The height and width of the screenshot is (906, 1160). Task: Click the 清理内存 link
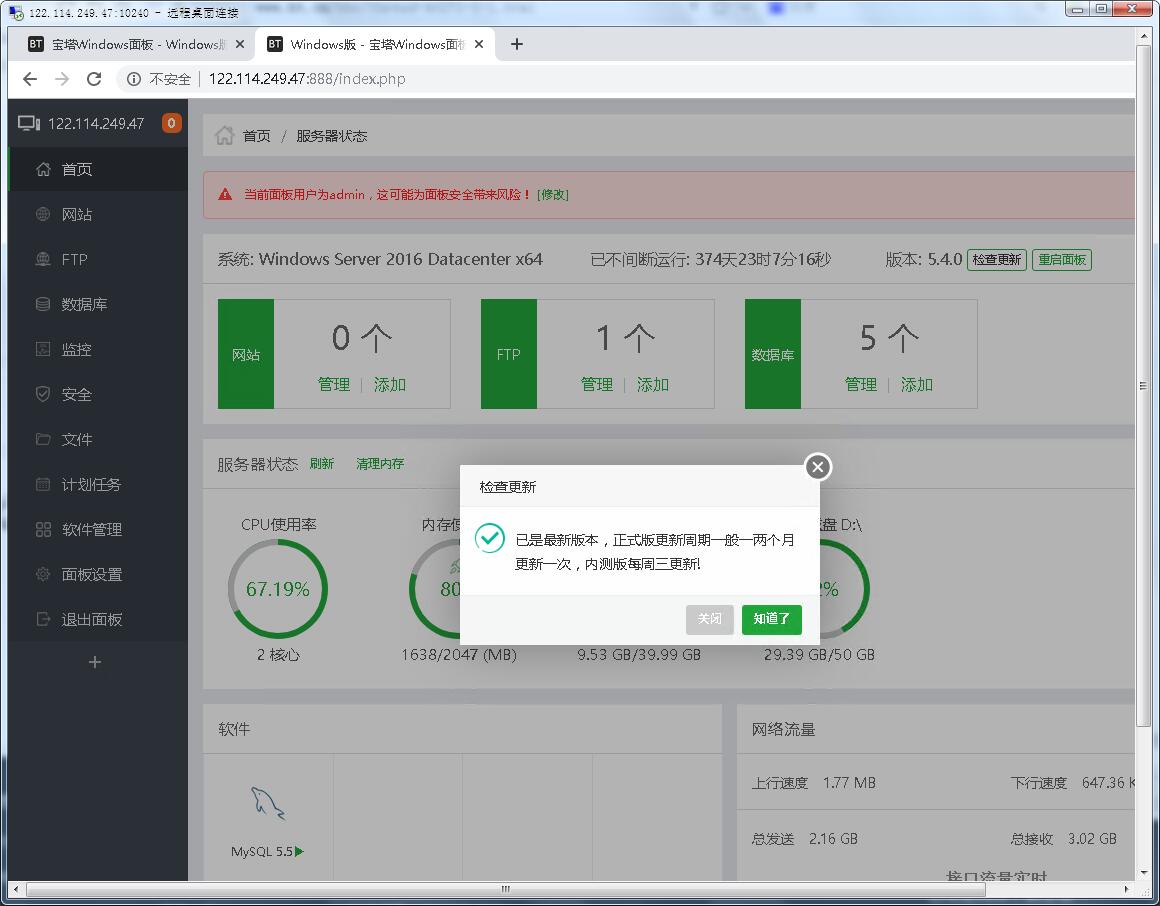tap(380, 464)
